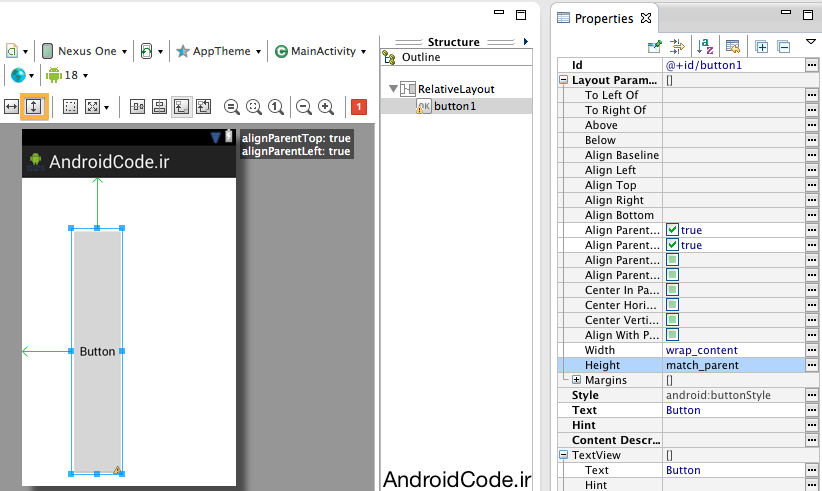Sort properties alphabetically in Properties panel
Viewport: 822px width, 491px height.
(705, 46)
